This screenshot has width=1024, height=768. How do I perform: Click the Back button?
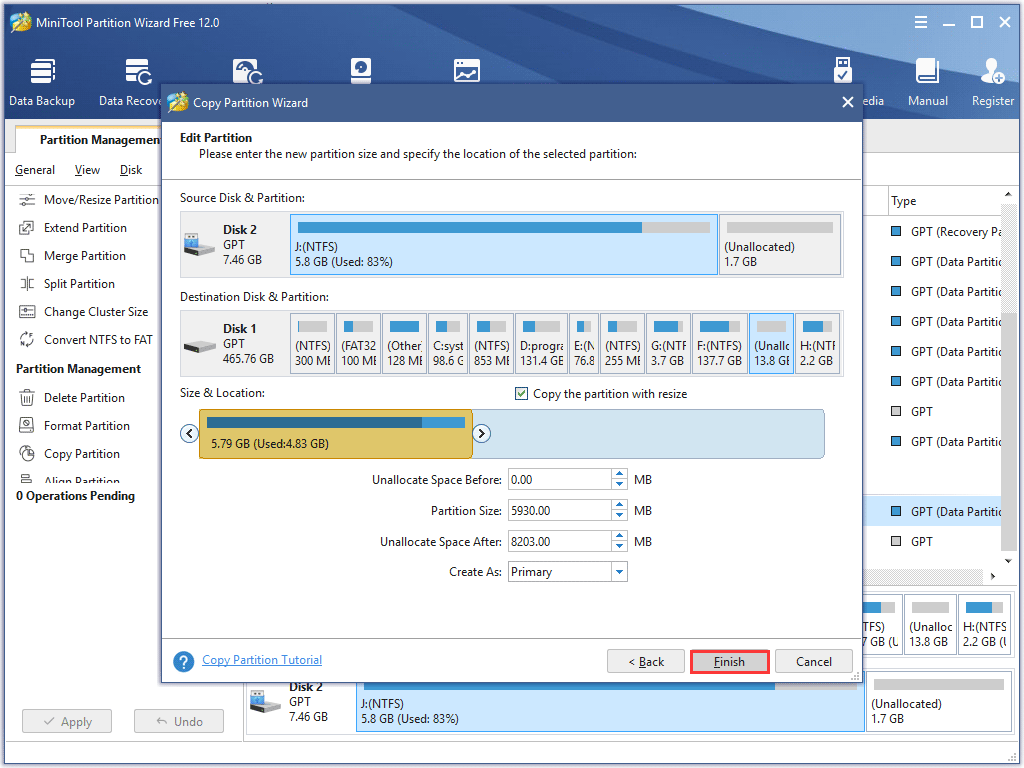click(x=646, y=662)
